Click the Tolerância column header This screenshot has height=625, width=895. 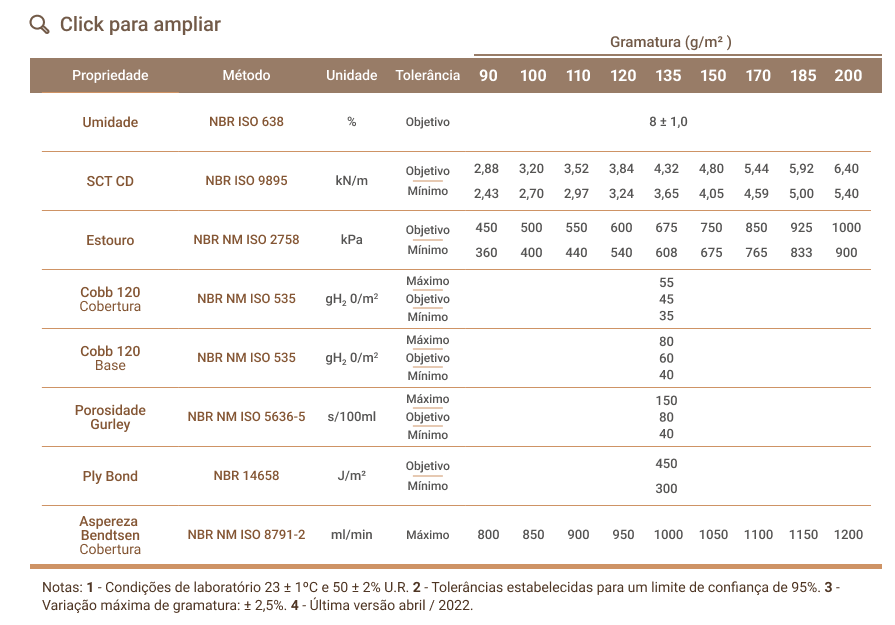[428, 75]
